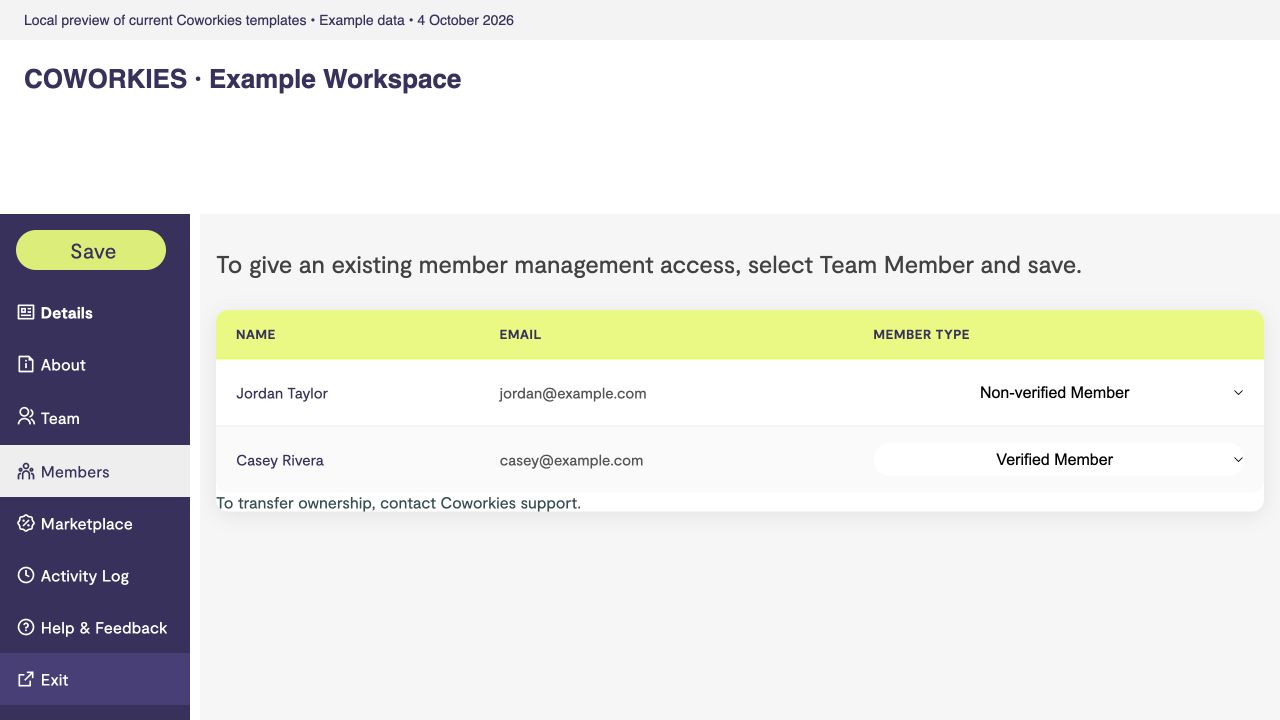The image size is (1280, 720).
Task: Select the Members menu label
Action: [75, 472]
